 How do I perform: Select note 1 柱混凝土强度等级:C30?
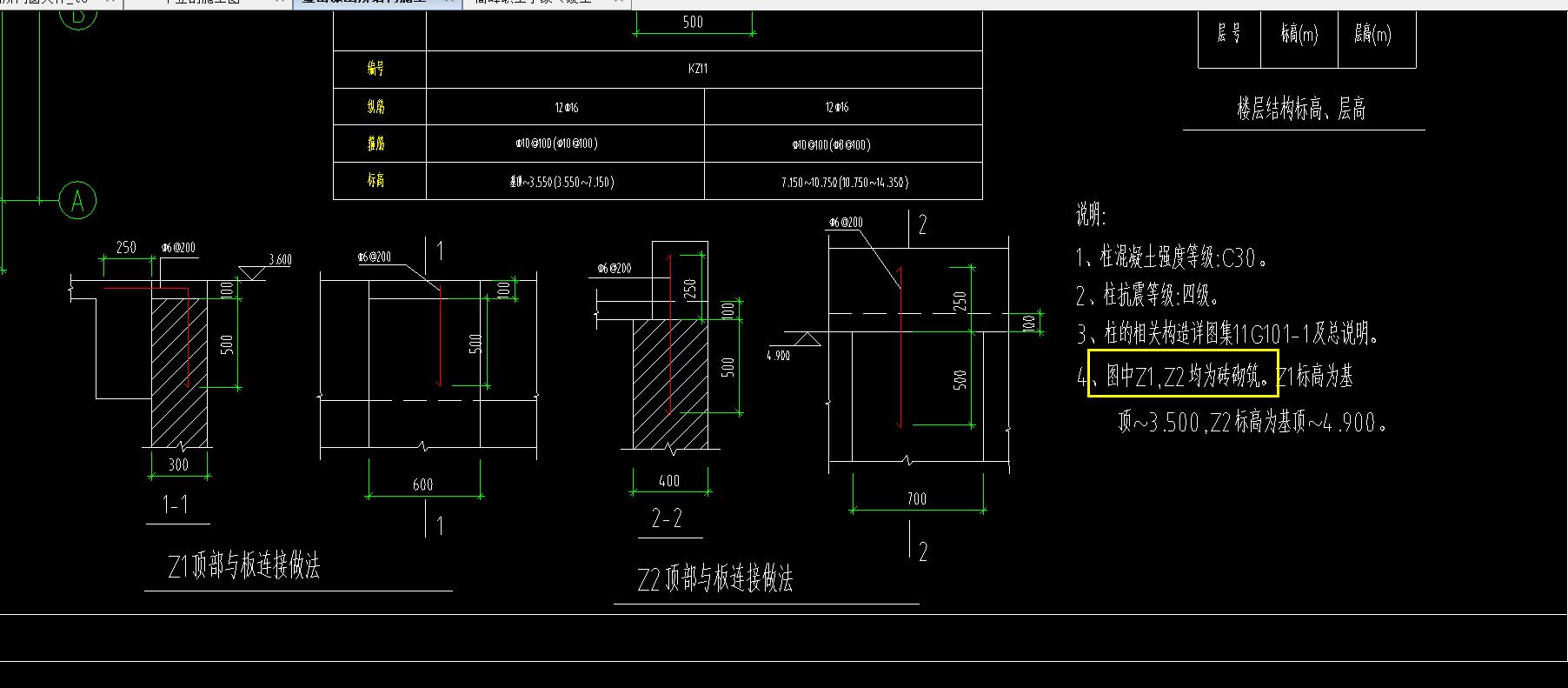coord(1171,257)
